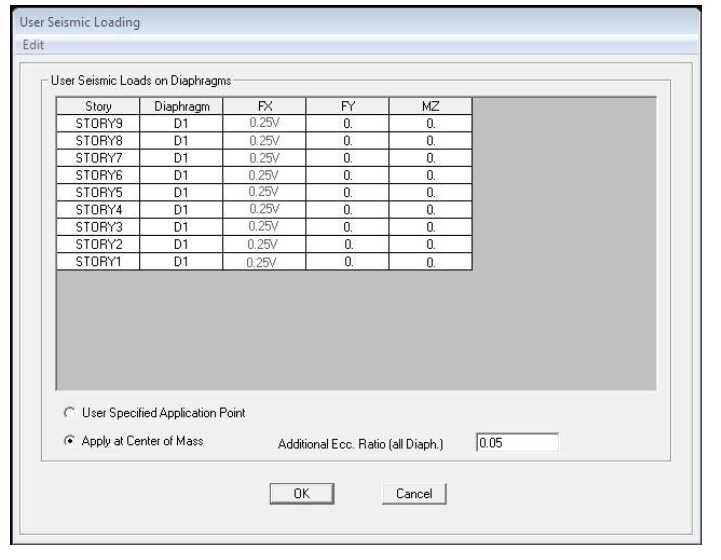Viewport: 721px width, 560px height.
Task: Select the STORY5 row label
Action: click(98, 192)
